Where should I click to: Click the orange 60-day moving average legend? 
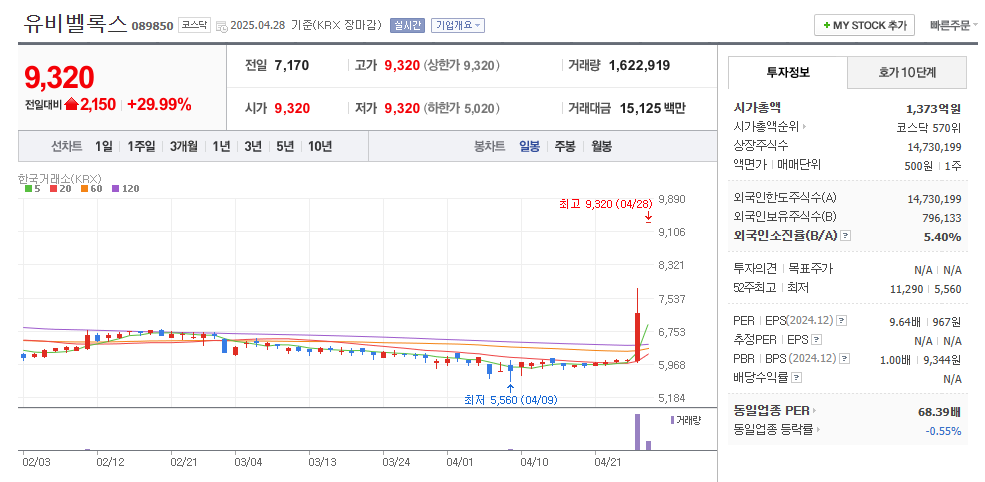91,189
